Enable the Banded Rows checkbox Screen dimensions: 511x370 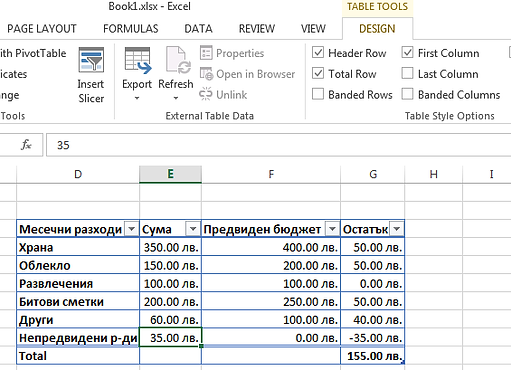pyautogui.click(x=318, y=94)
